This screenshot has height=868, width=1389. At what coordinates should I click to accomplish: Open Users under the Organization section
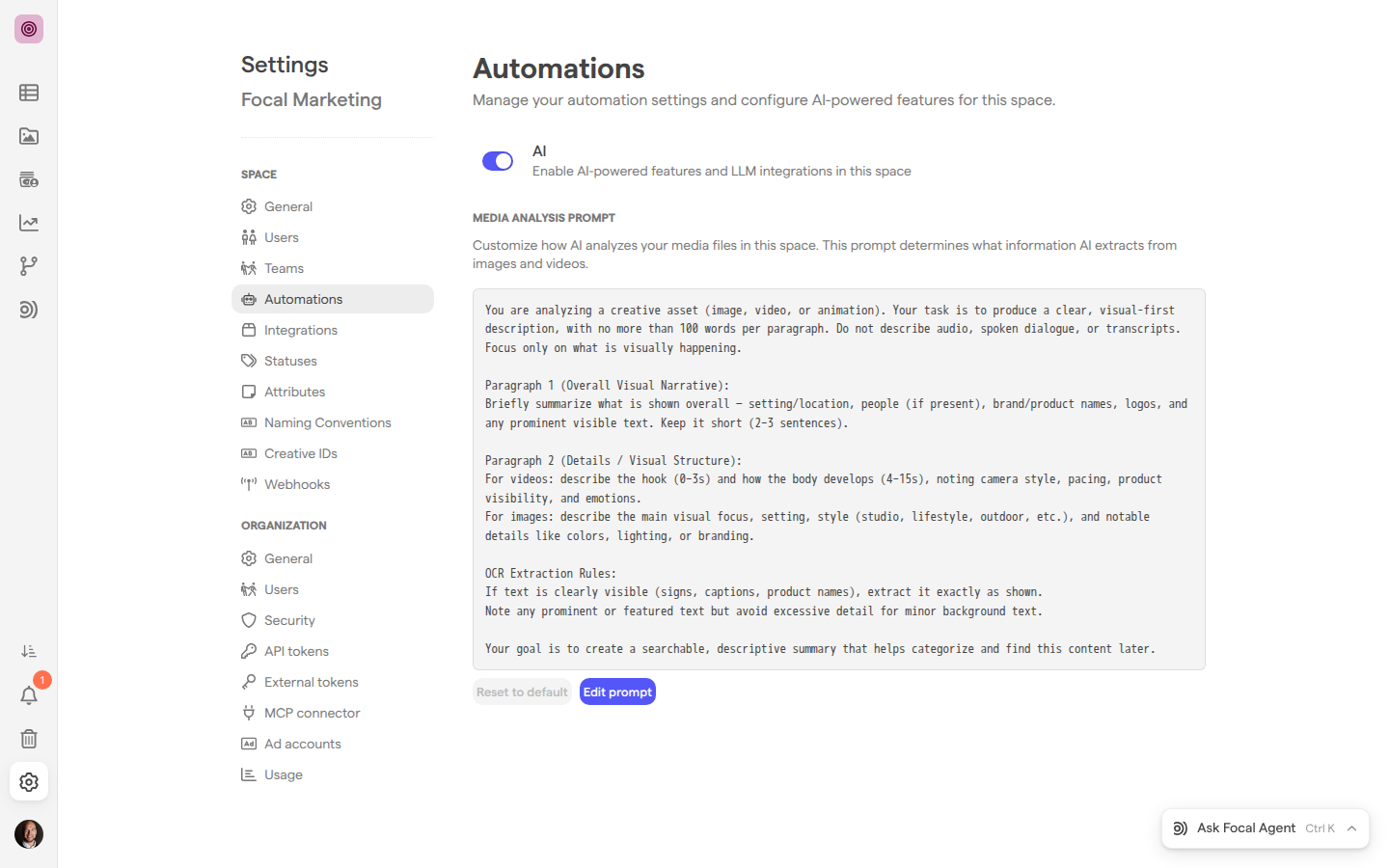[x=333, y=589]
